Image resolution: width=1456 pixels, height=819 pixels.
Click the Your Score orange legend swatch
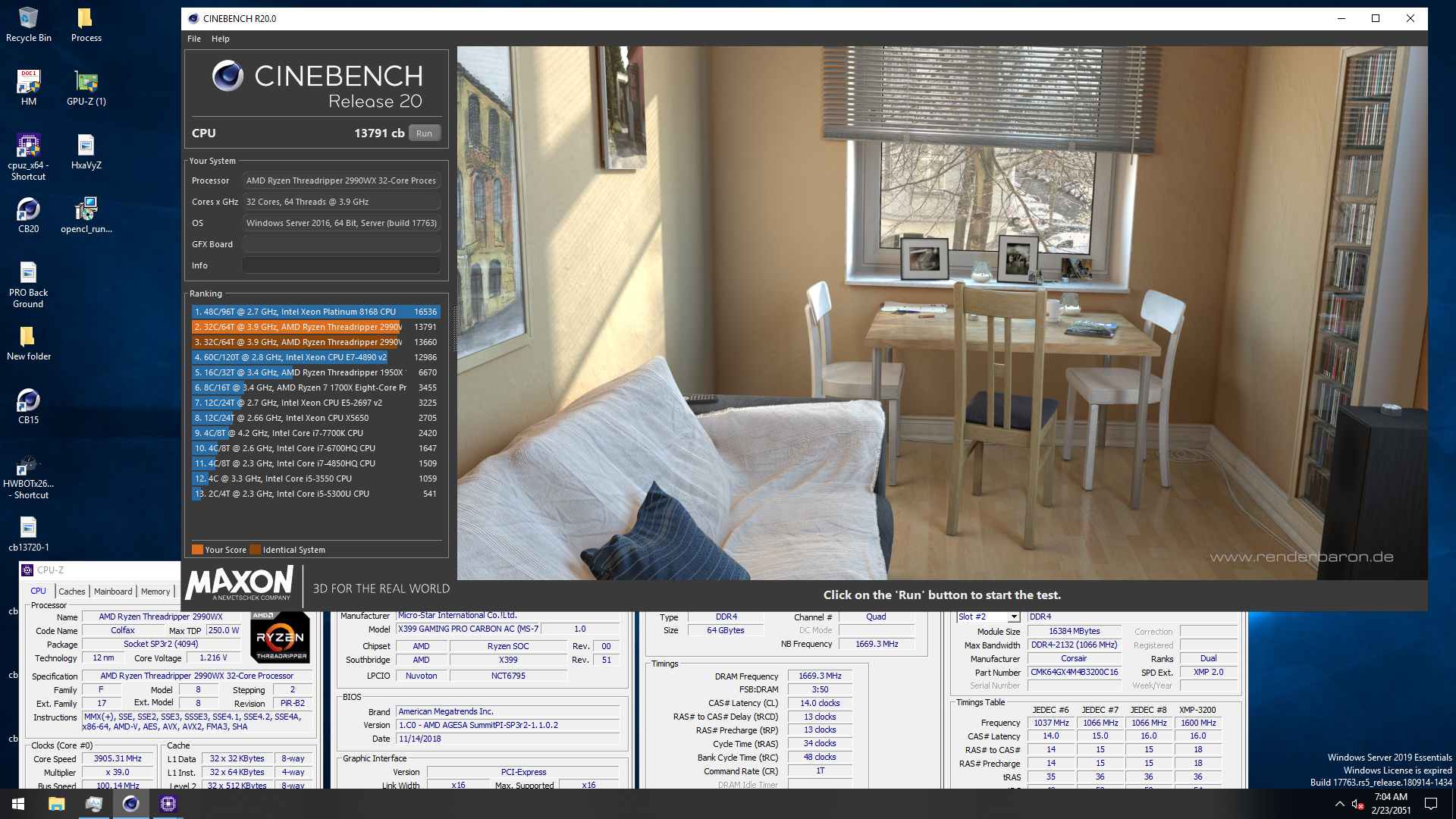pos(197,550)
